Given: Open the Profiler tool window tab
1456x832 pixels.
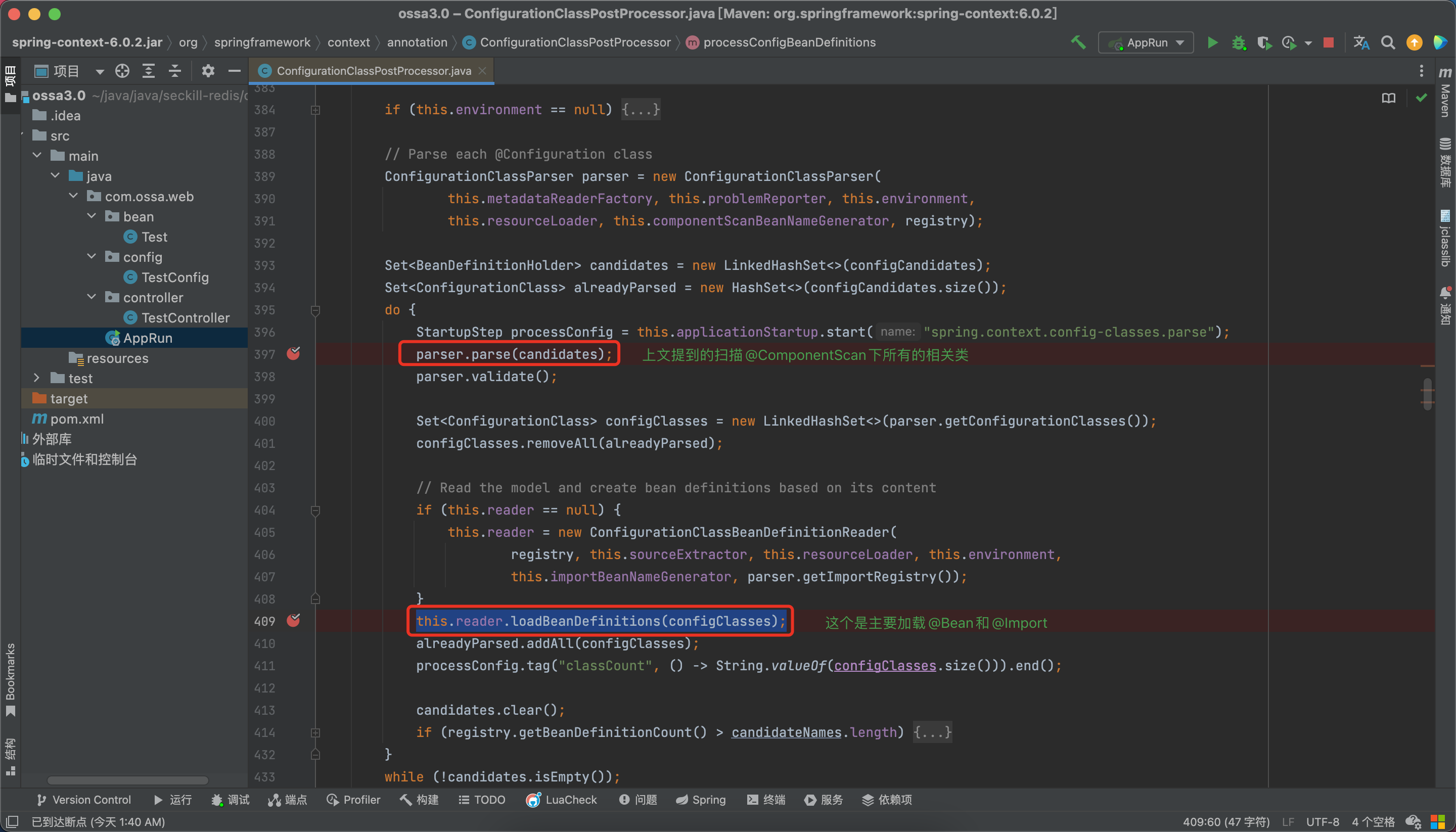Looking at the screenshot, I should point(354,800).
